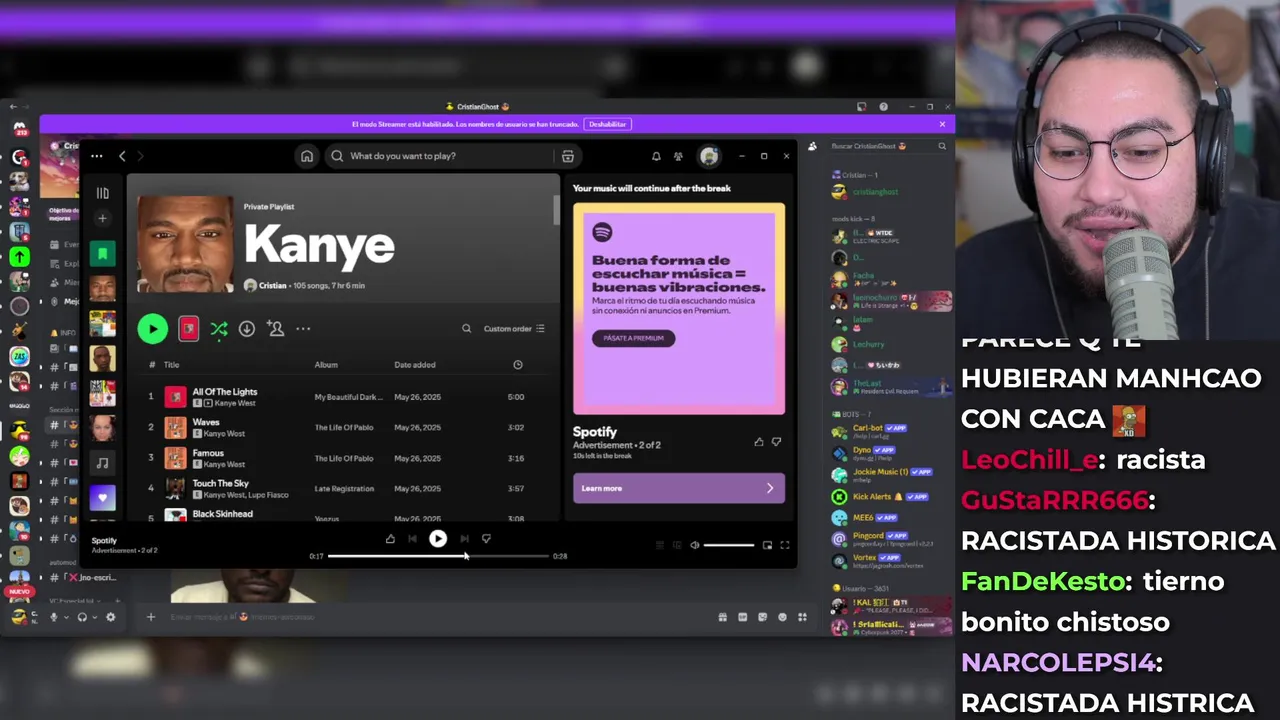Click Discord help question mark icon
Image resolution: width=1280 pixels, height=720 pixels.
(x=883, y=107)
